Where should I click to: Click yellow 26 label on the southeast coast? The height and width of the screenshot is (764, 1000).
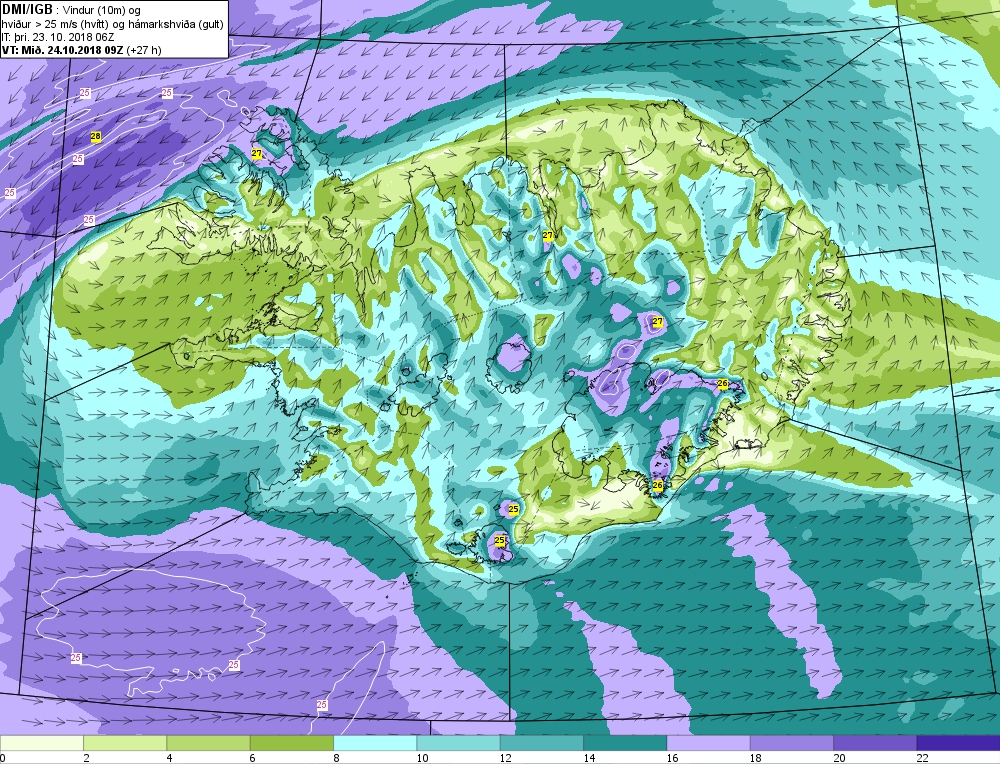(658, 485)
